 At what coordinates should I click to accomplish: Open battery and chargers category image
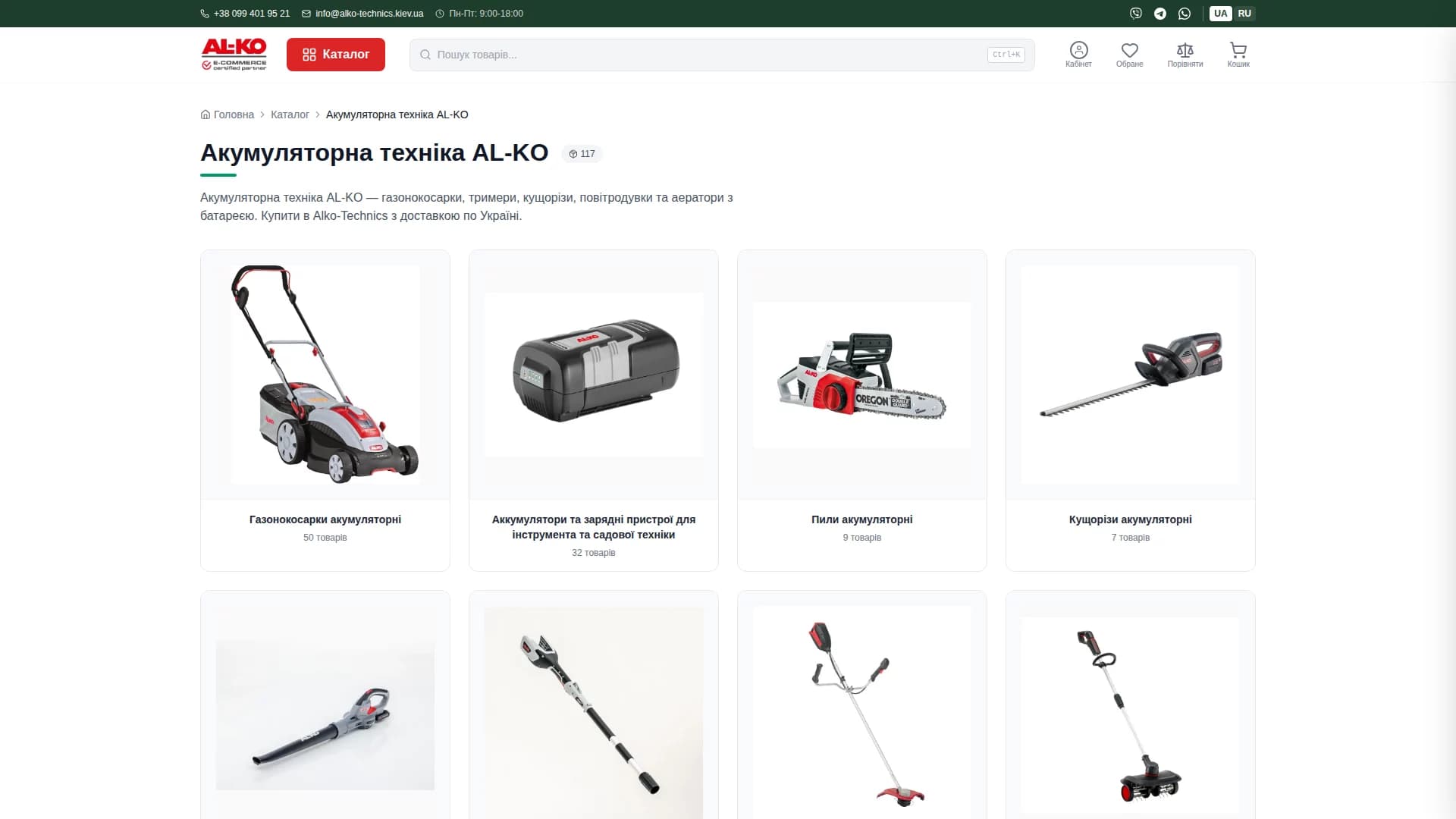(594, 375)
